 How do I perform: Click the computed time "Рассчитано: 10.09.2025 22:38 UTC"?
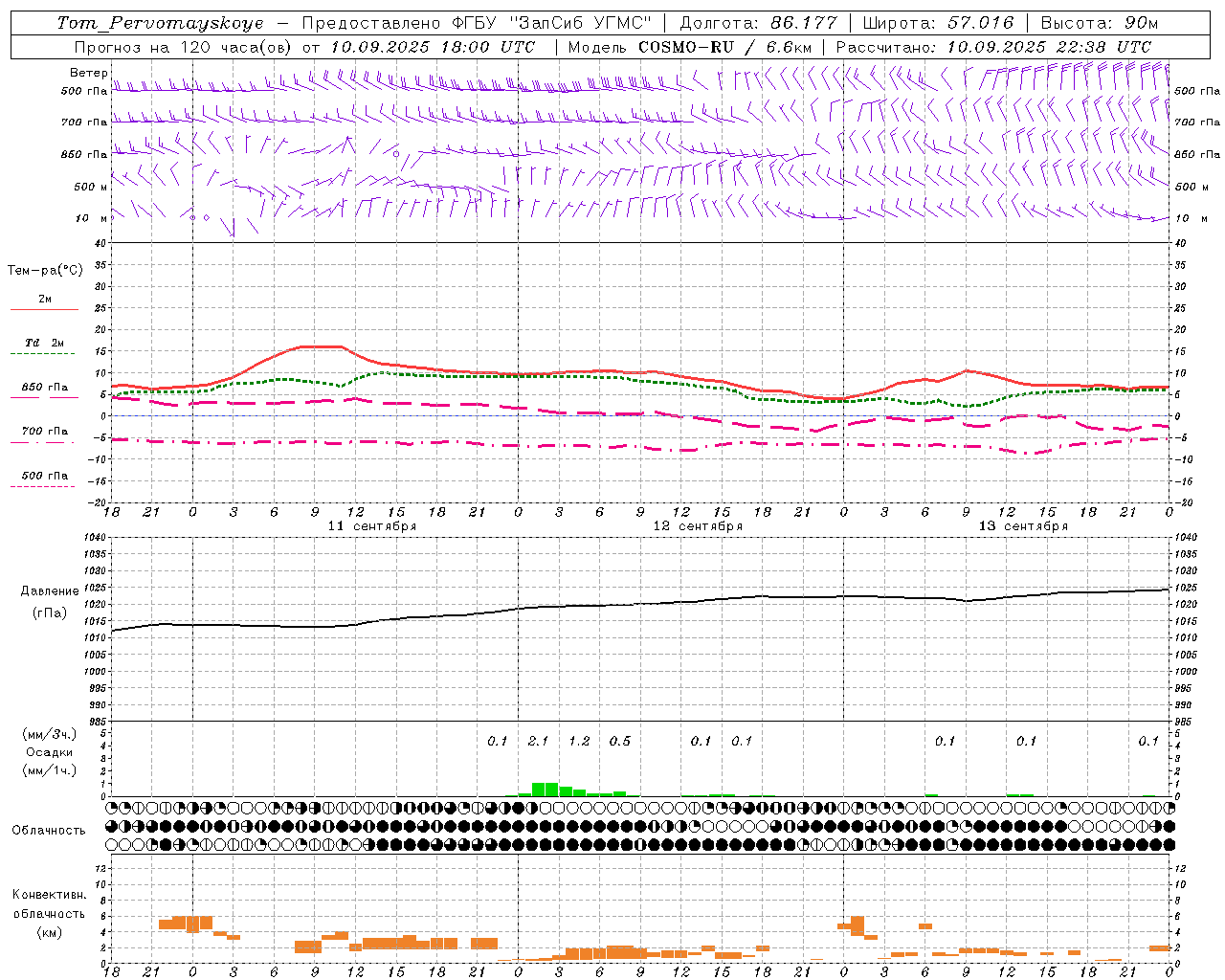(x=993, y=47)
